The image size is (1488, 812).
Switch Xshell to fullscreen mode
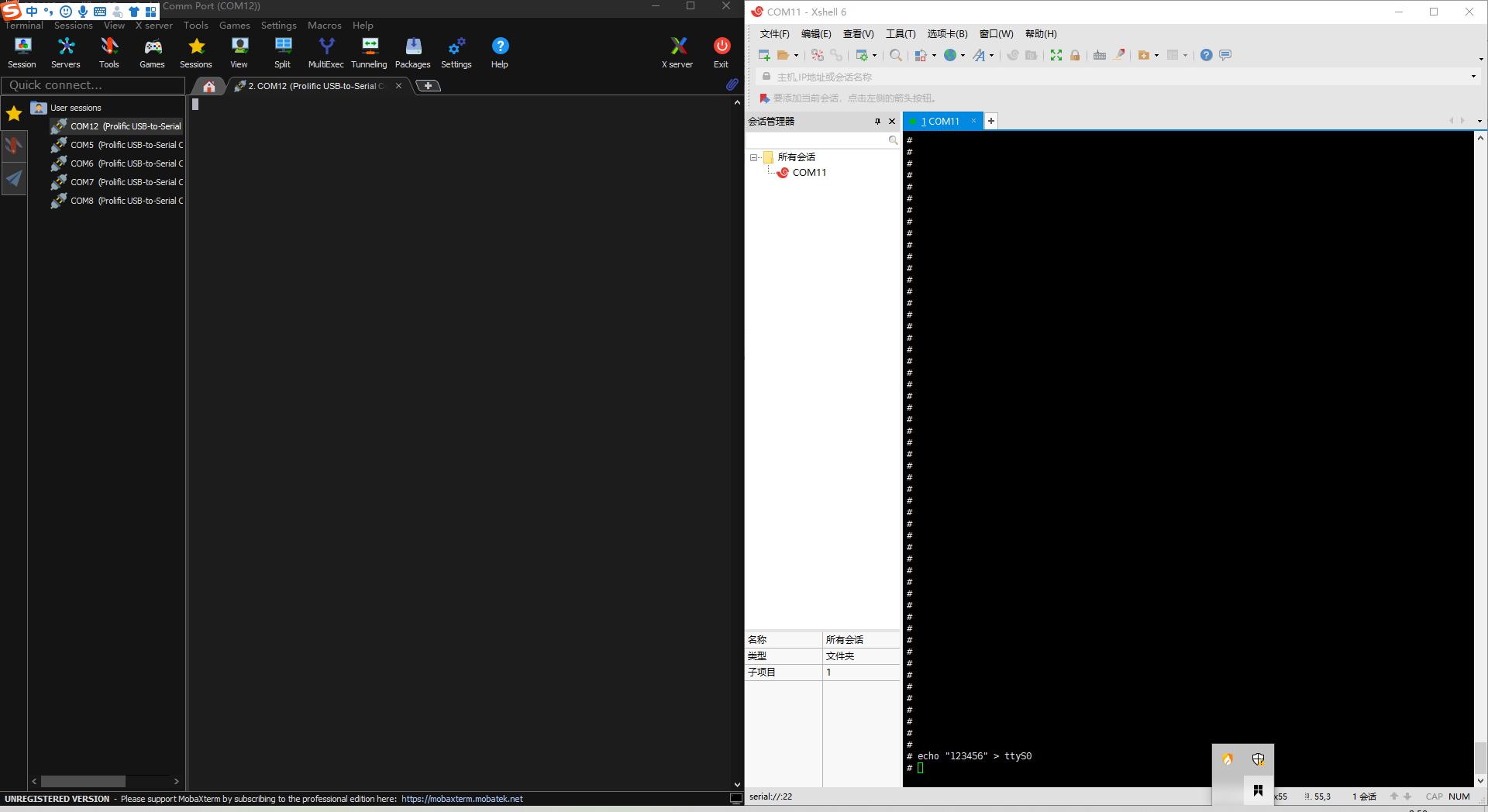coord(1056,55)
